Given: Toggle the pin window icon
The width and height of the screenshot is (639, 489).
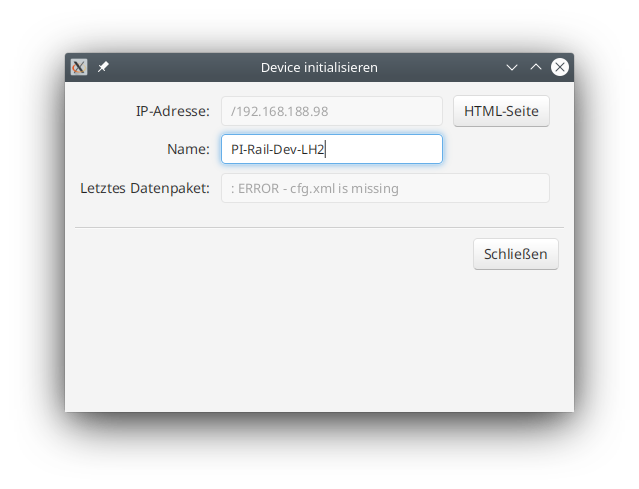Looking at the screenshot, I should coord(103,67).
